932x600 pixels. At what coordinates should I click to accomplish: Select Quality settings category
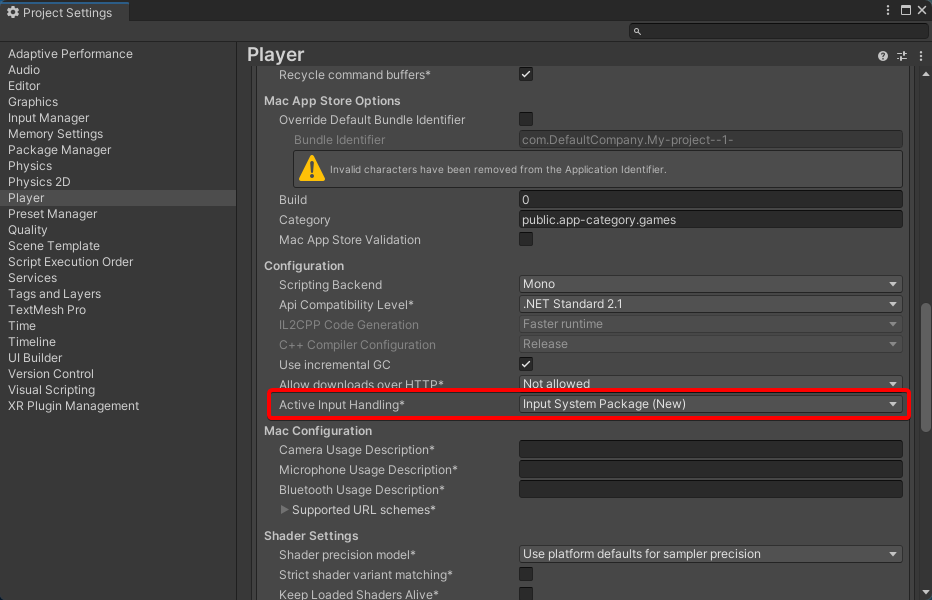point(27,230)
